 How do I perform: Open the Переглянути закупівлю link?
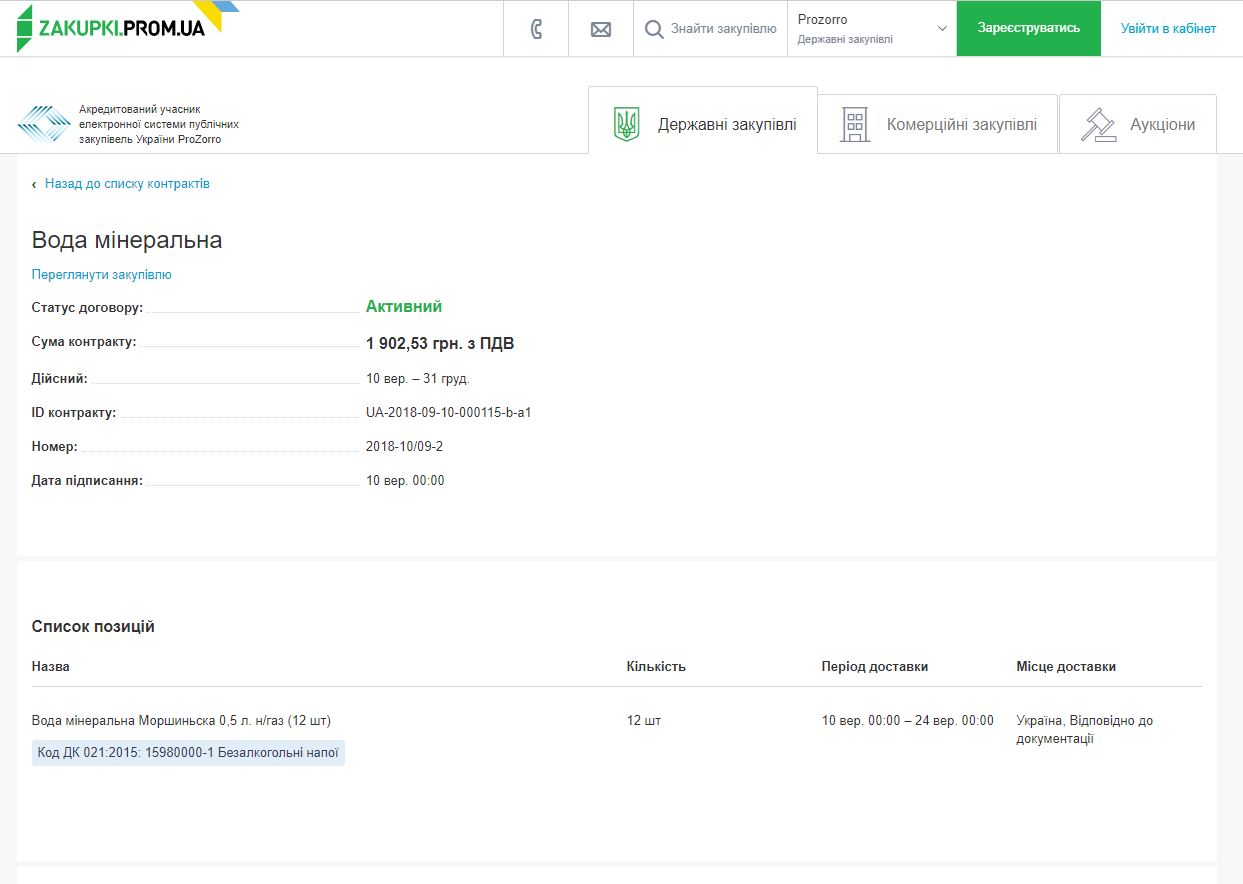point(102,275)
